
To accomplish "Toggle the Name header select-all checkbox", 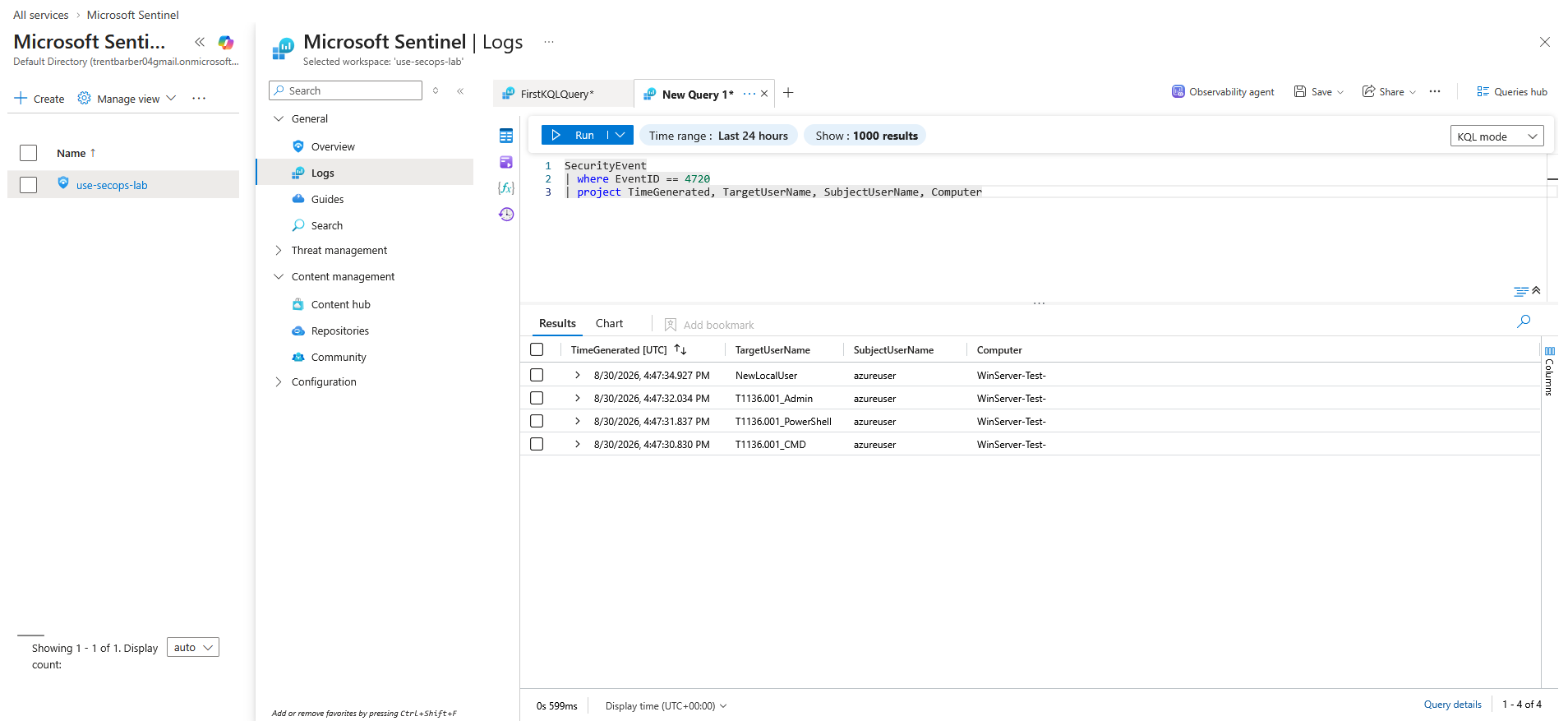I will (x=29, y=153).
